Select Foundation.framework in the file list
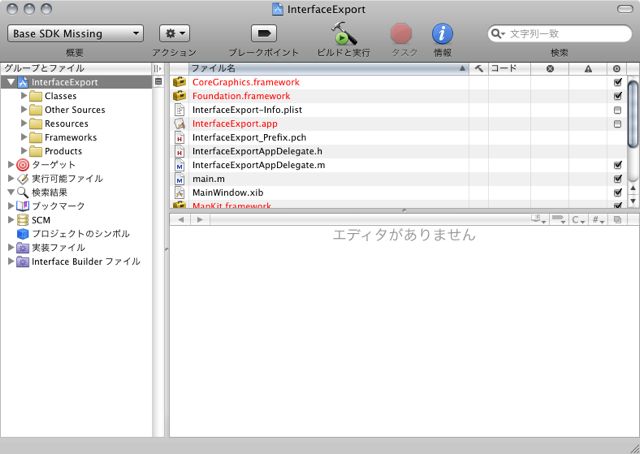The width and height of the screenshot is (640, 454). pyautogui.click(x=241, y=96)
